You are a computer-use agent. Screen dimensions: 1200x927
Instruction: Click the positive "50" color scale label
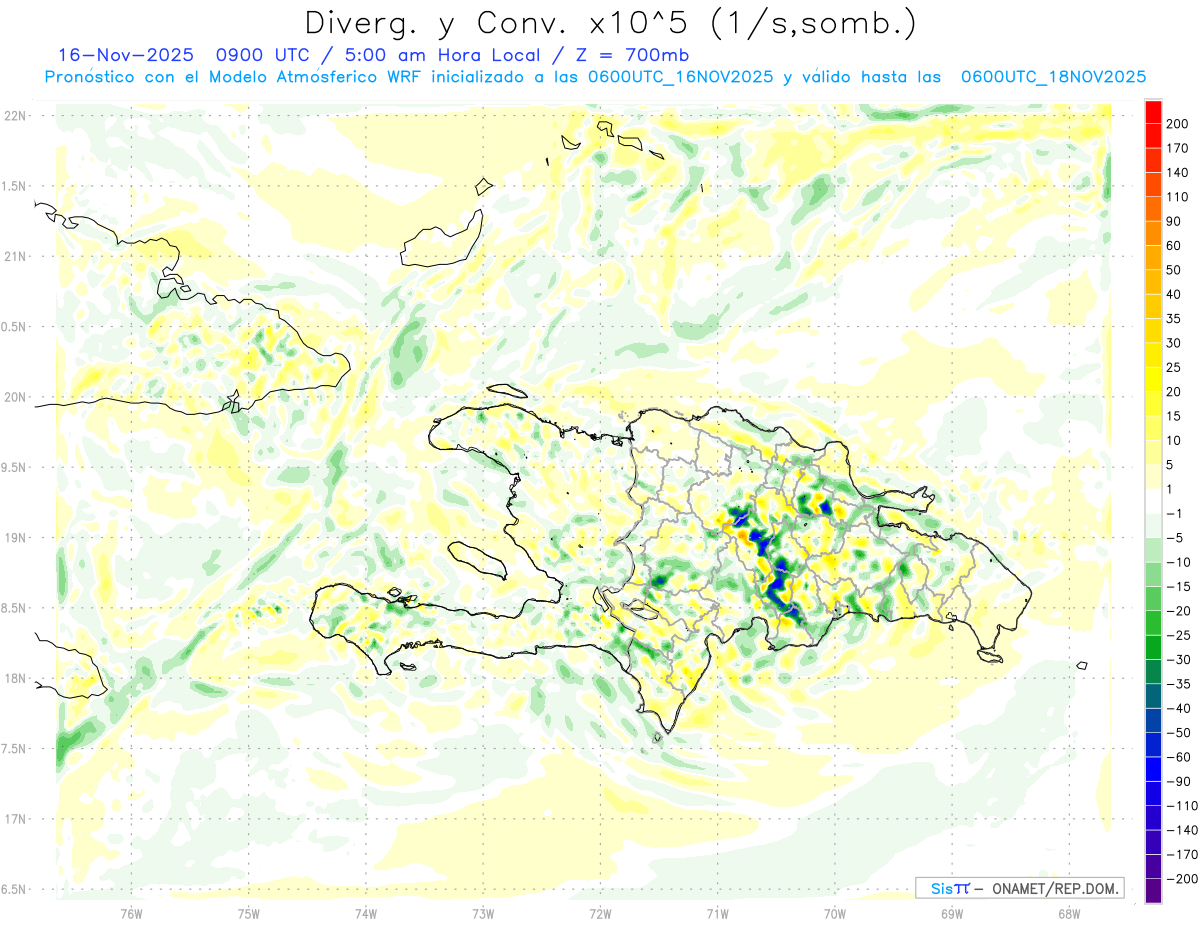(x=1174, y=270)
